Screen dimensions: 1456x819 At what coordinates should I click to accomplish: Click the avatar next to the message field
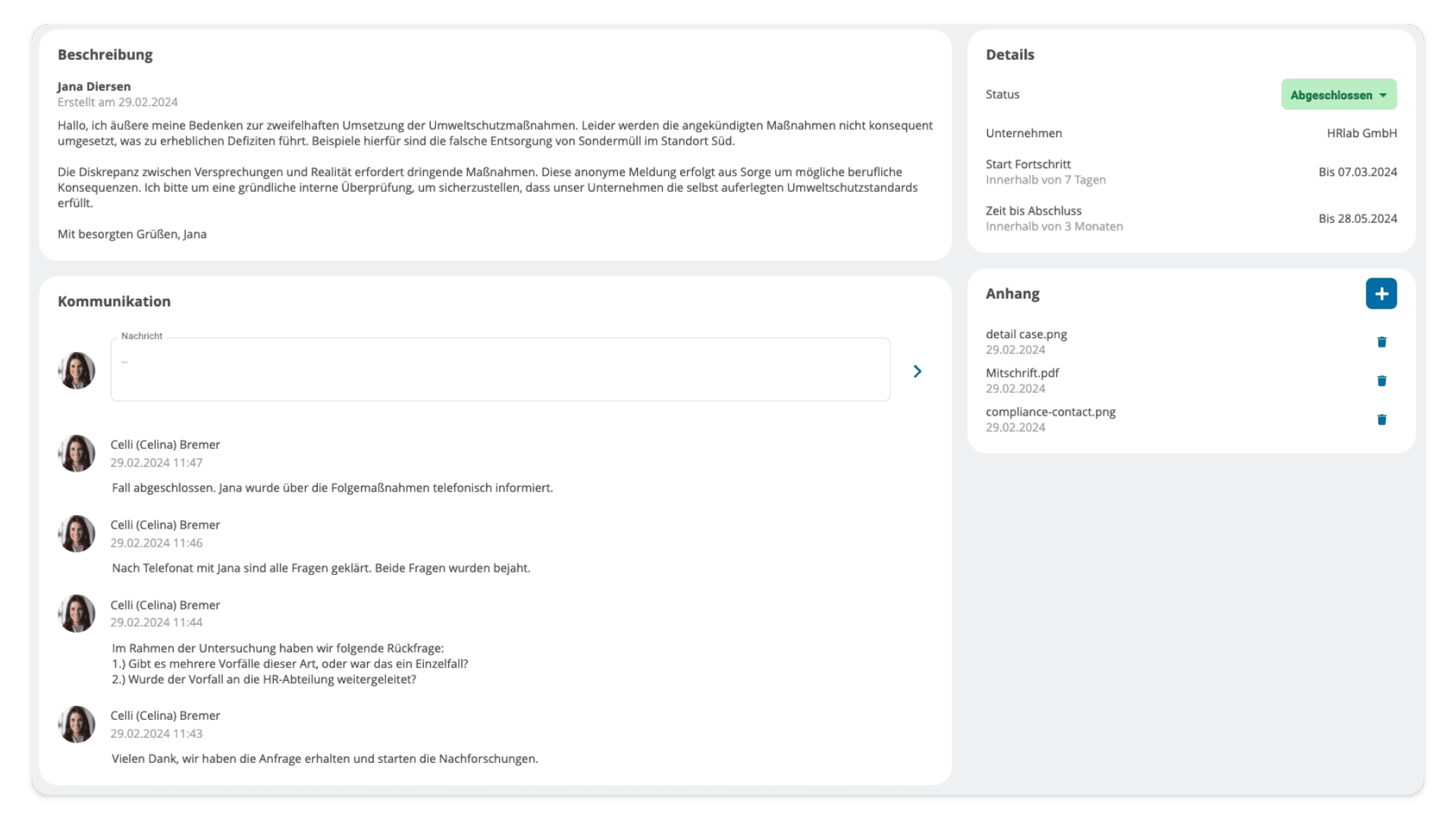(76, 371)
